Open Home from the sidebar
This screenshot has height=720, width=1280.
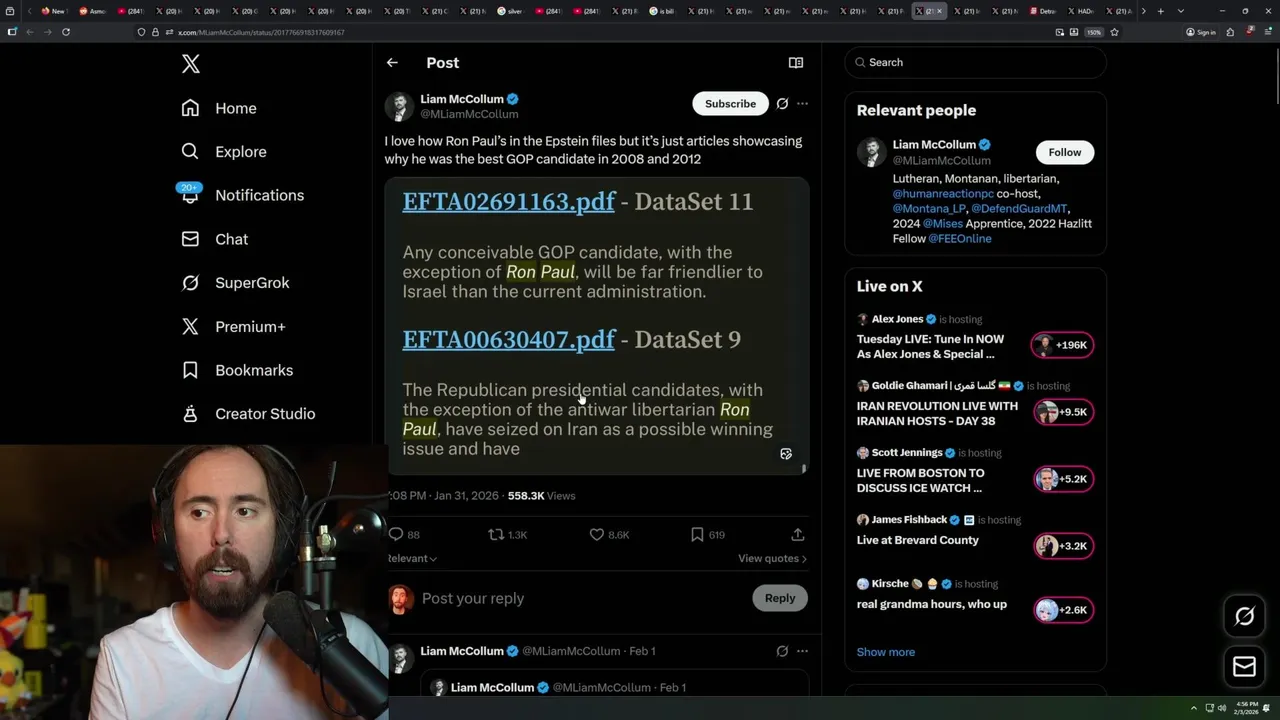tap(219, 108)
